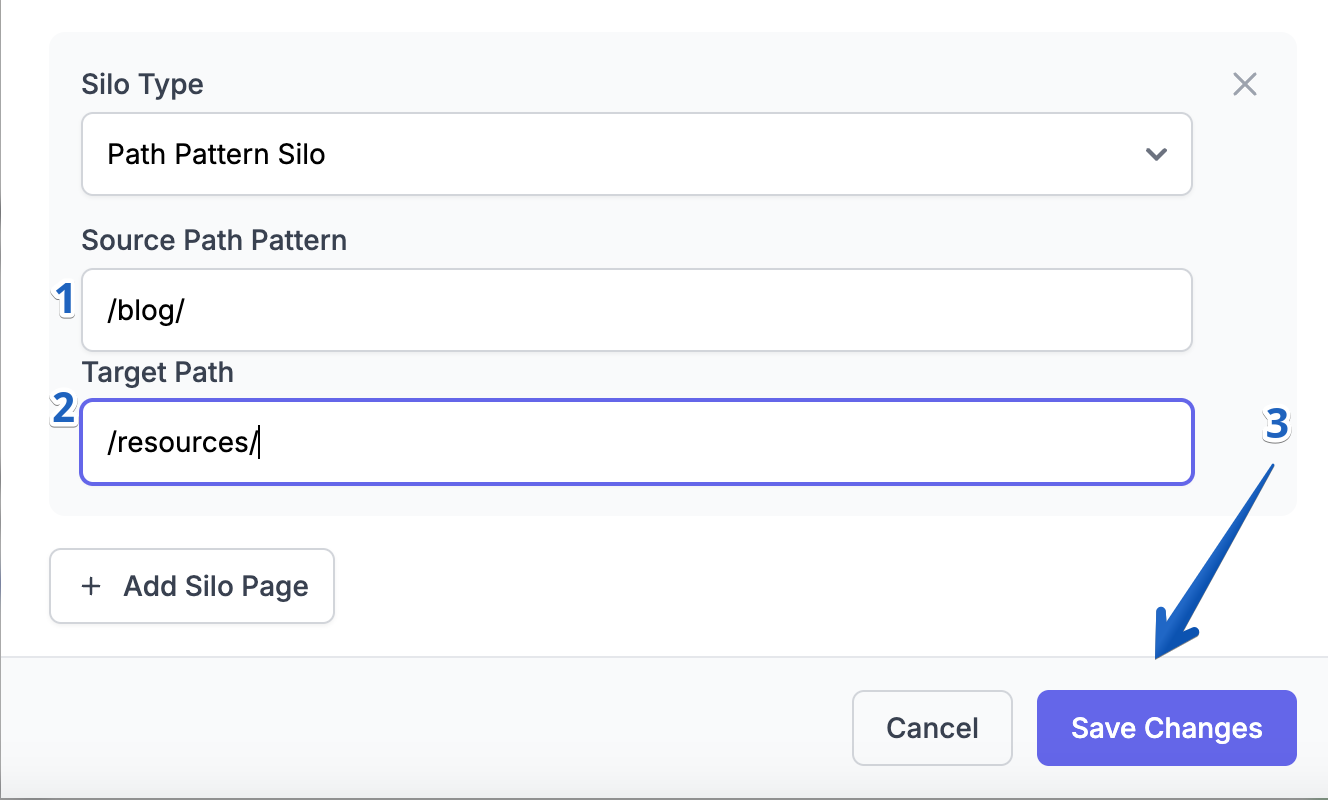The height and width of the screenshot is (800, 1328).
Task: Click inside the Source Path Pattern field
Action: 636,310
